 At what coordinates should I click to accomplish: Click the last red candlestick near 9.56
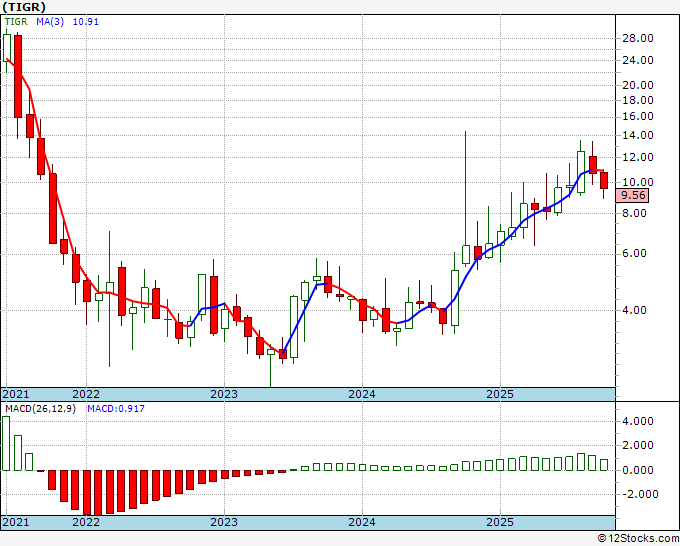[x=604, y=180]
